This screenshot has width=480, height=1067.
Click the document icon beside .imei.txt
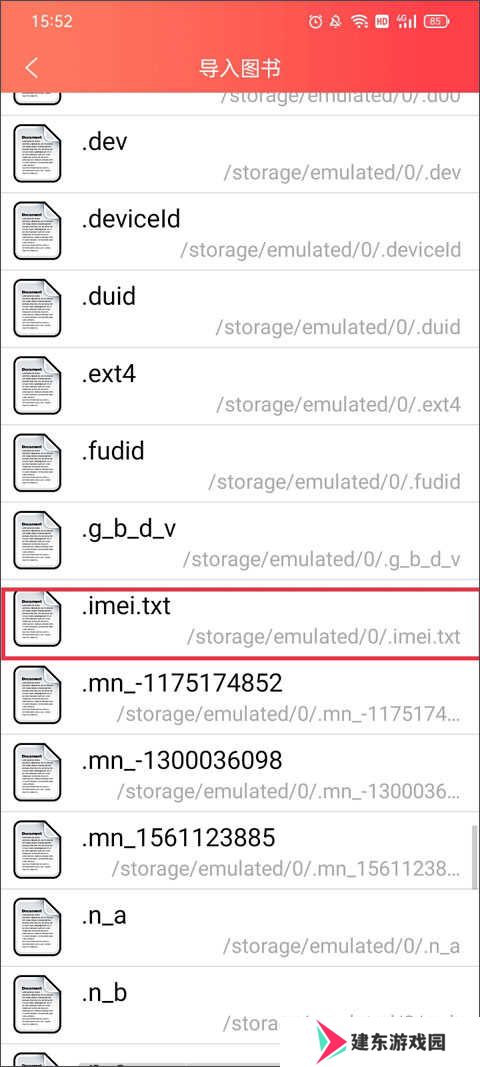(37, 619)
